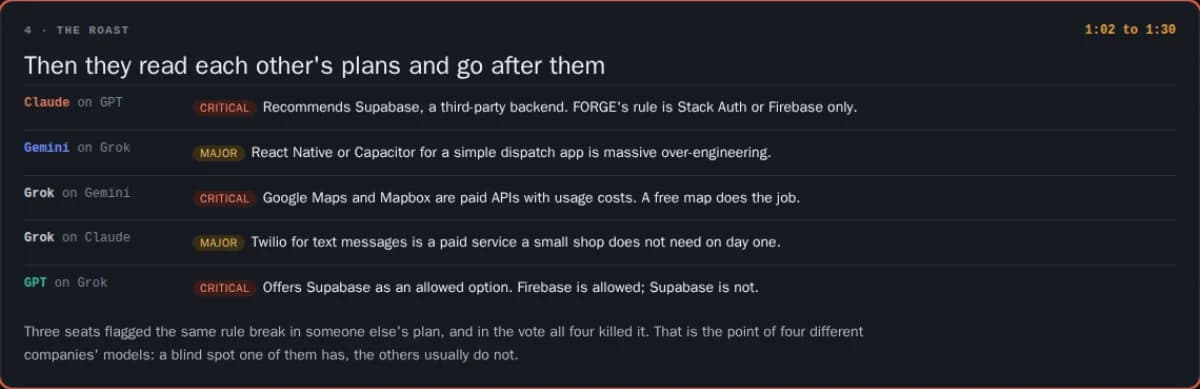The width and height of the screenshot is (1200, 389).
Task: Click the summary paragraph about three seats
Action: (444, 343)
